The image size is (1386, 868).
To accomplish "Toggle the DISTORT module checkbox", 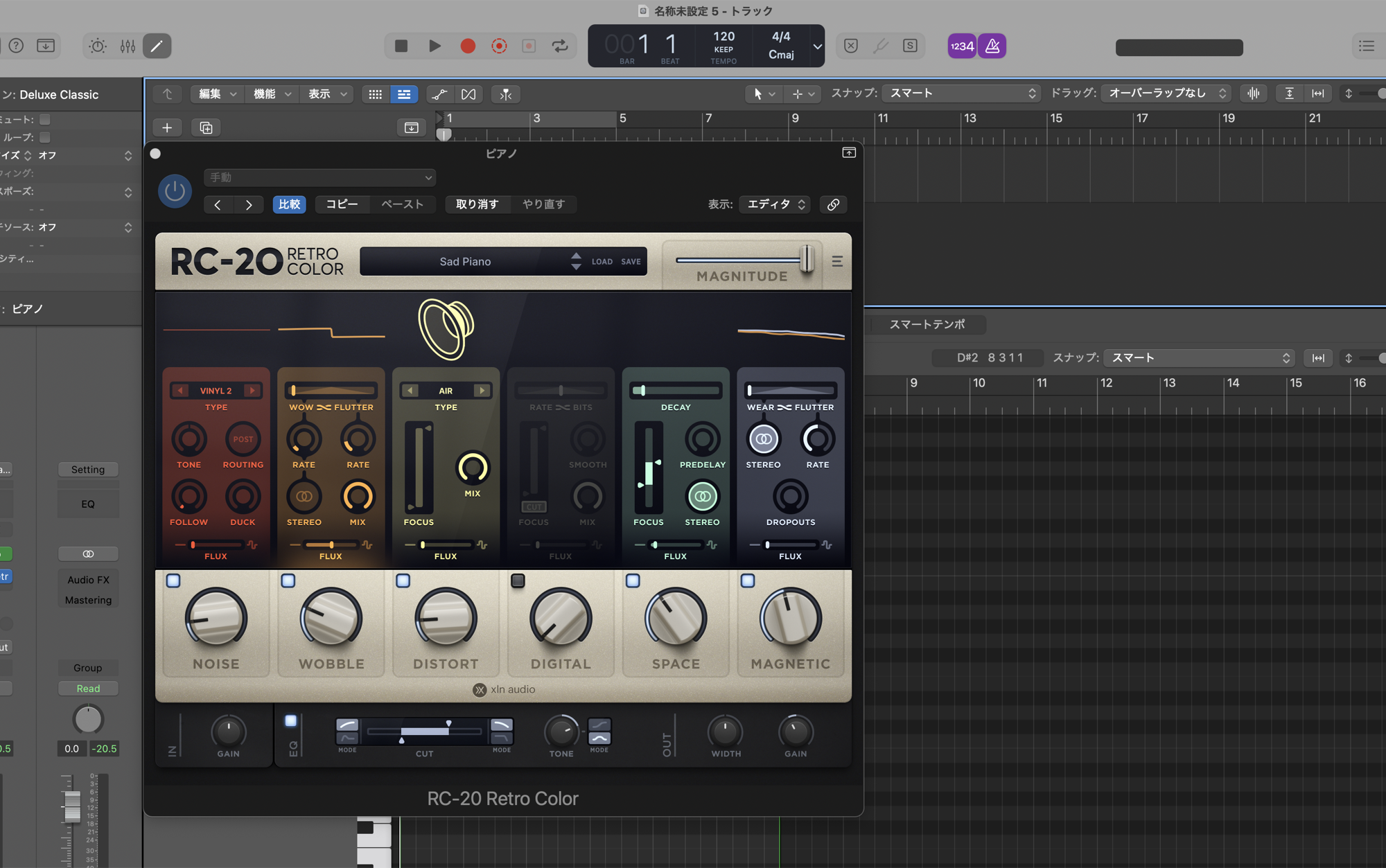I will click(403, 581).
